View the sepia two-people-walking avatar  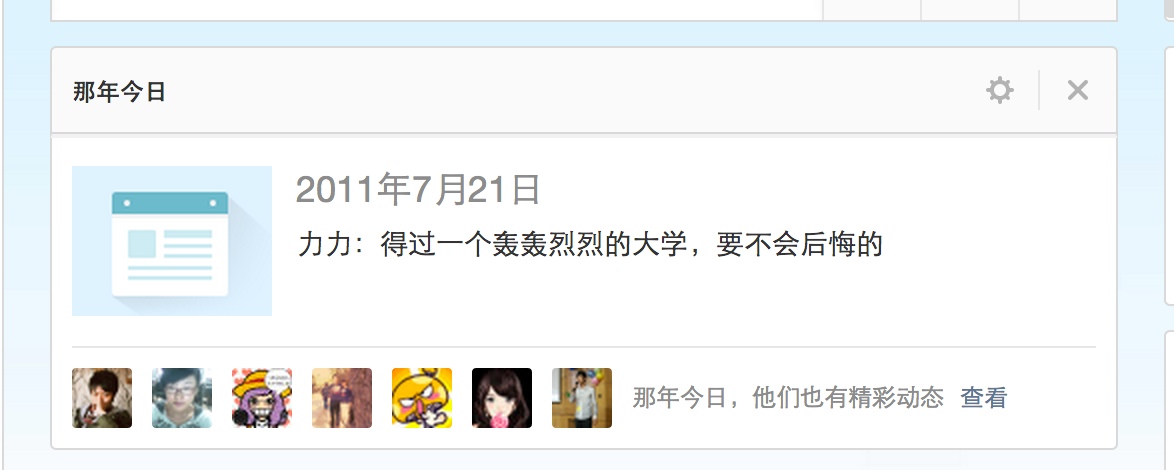click(x=342, y=398)
